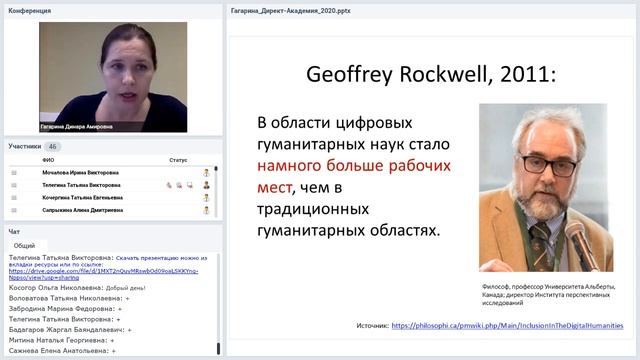Click the role icon for Сапрыкина Алена Дмитриевна
The image size is (640, 360).
tap(207, 211)
